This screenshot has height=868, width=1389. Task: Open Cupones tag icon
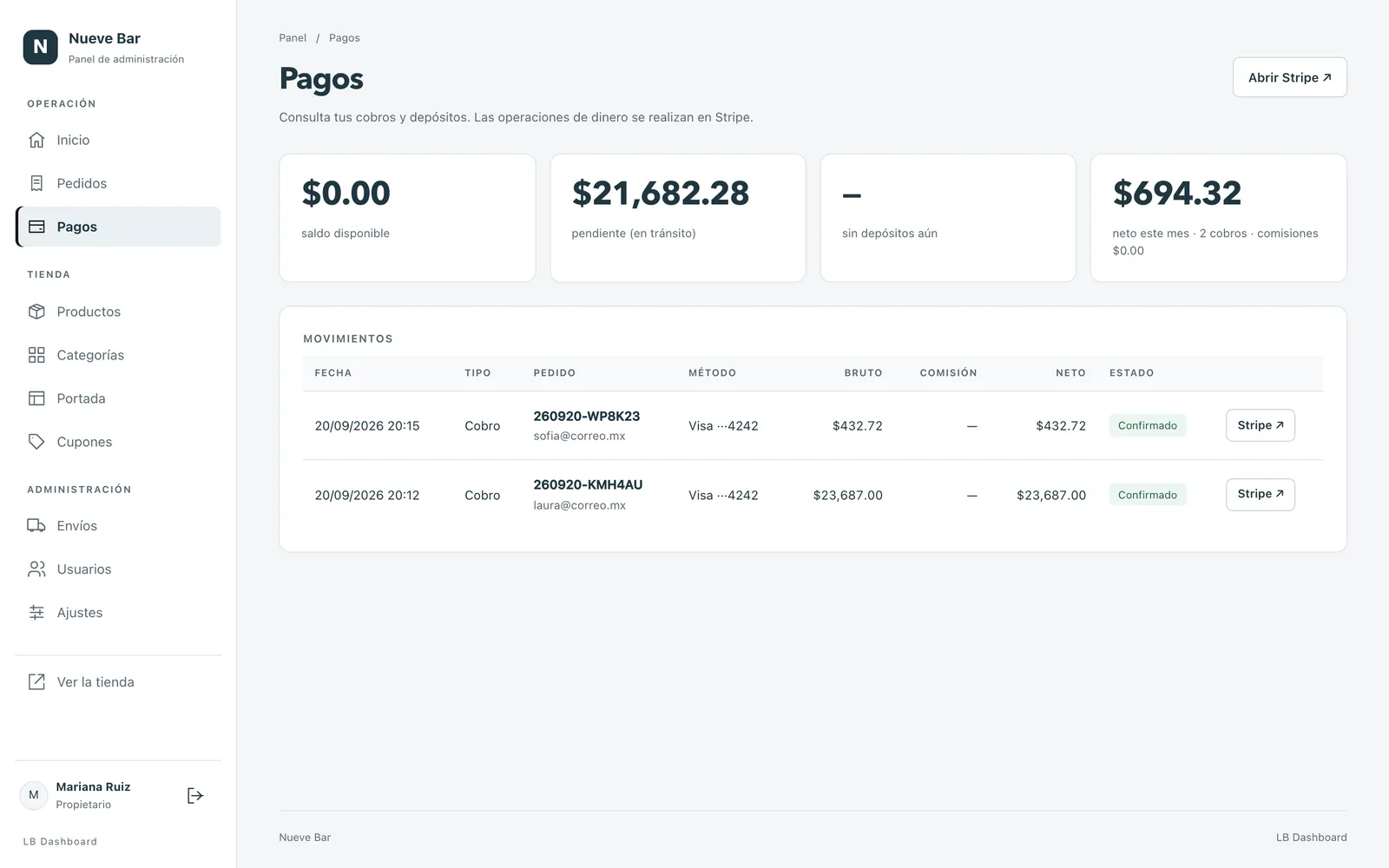[x=36, y=442]
